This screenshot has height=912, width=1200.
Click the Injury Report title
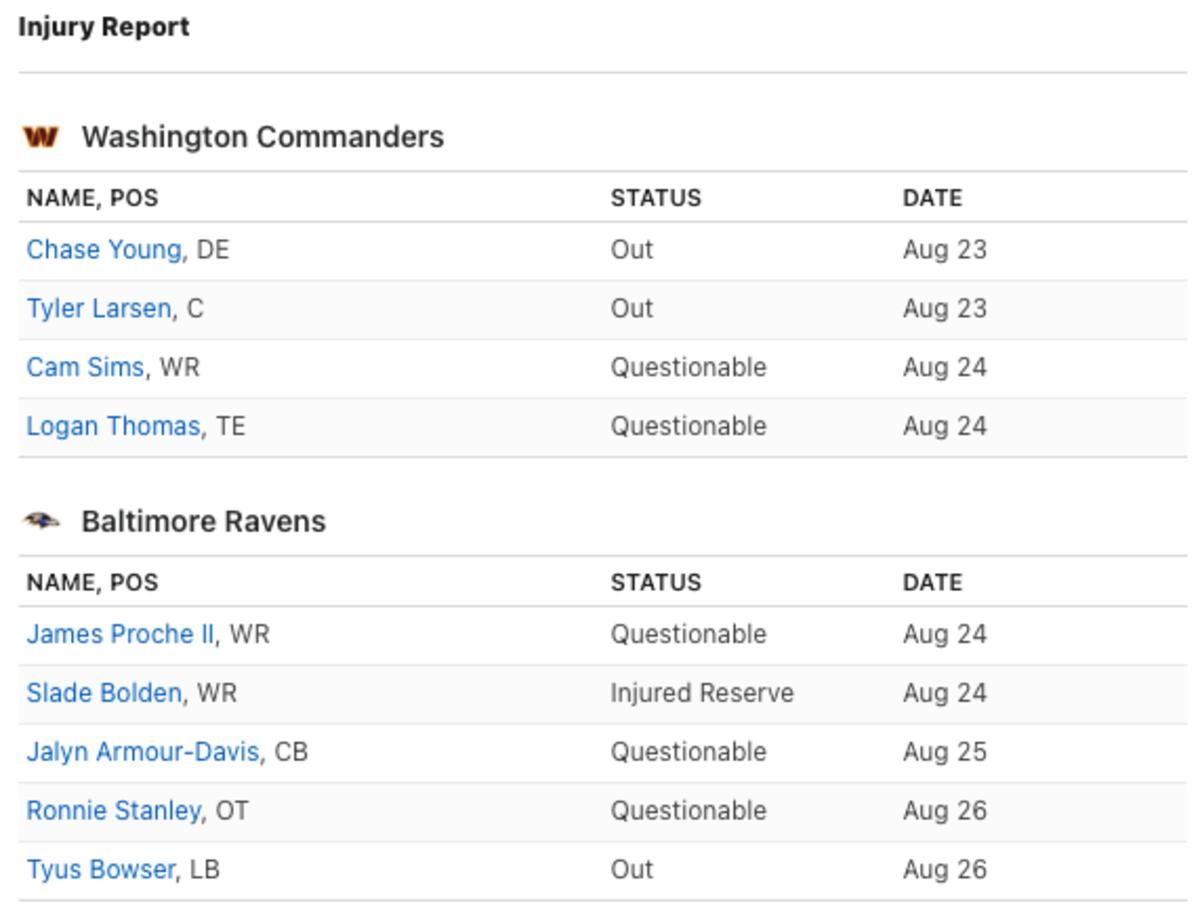pos(104,27)
